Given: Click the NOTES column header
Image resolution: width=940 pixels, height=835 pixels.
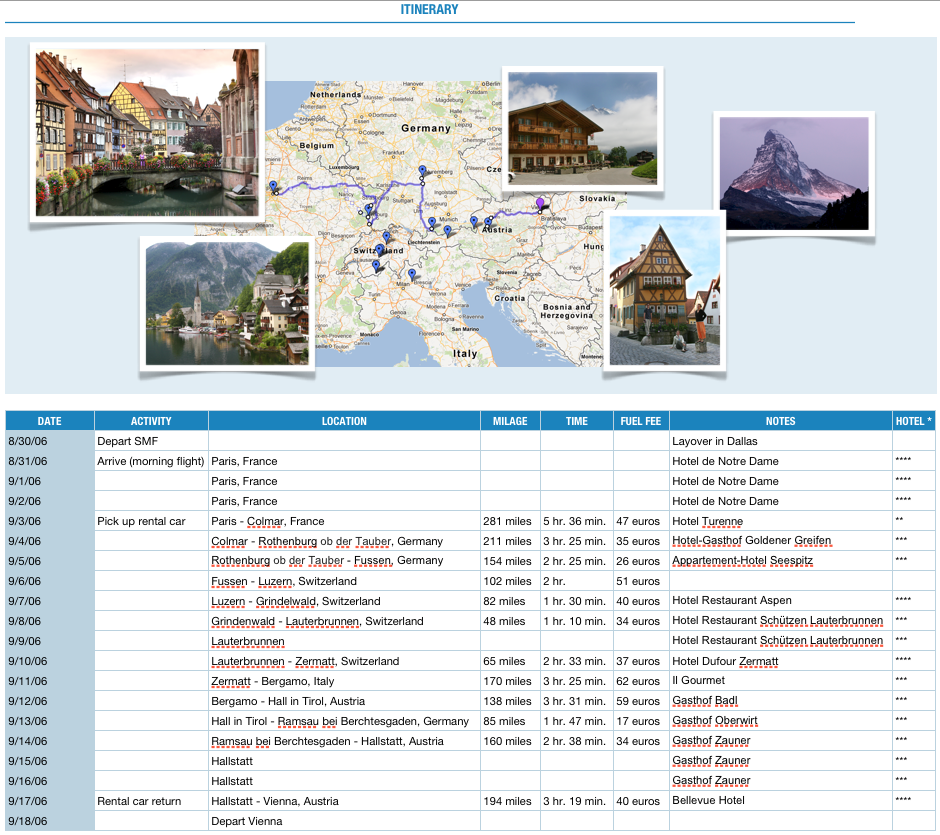Looking at the screenshot, I should coord(781,421).
